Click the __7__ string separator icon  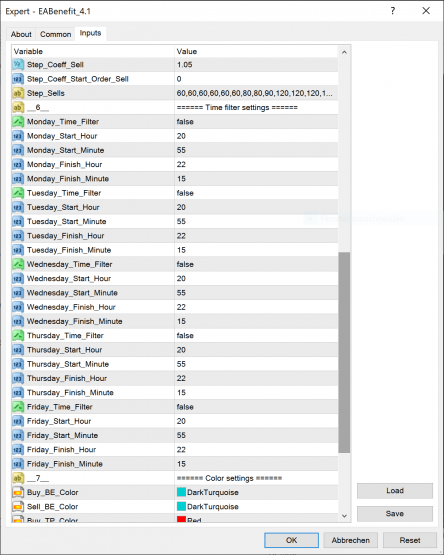[18, 478]
